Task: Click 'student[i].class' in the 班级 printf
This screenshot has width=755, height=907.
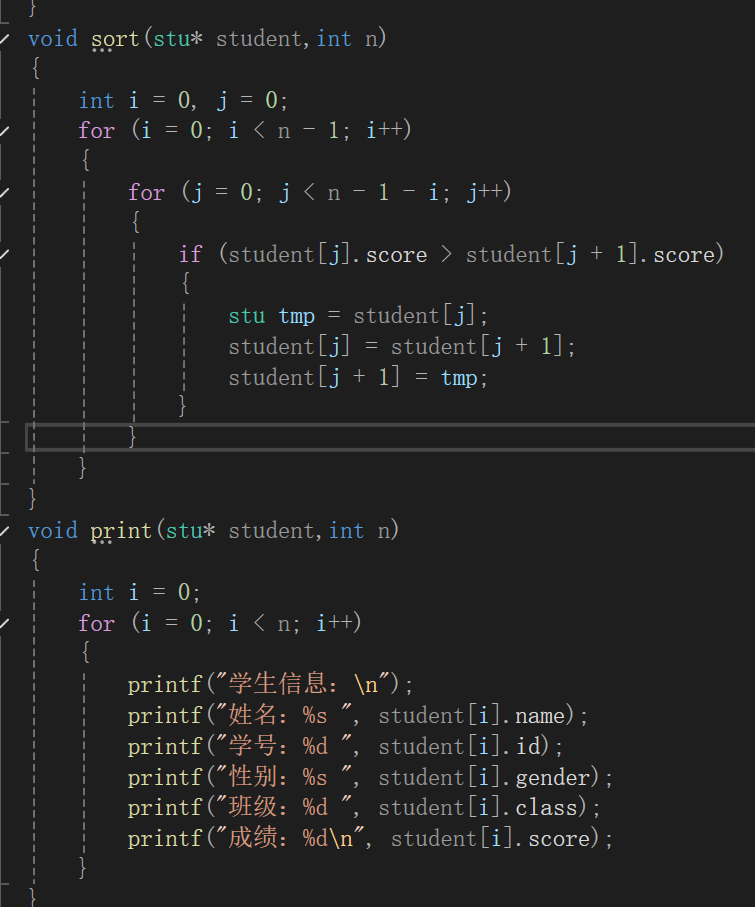Action: pyautogui.click(x=478, y=808)
